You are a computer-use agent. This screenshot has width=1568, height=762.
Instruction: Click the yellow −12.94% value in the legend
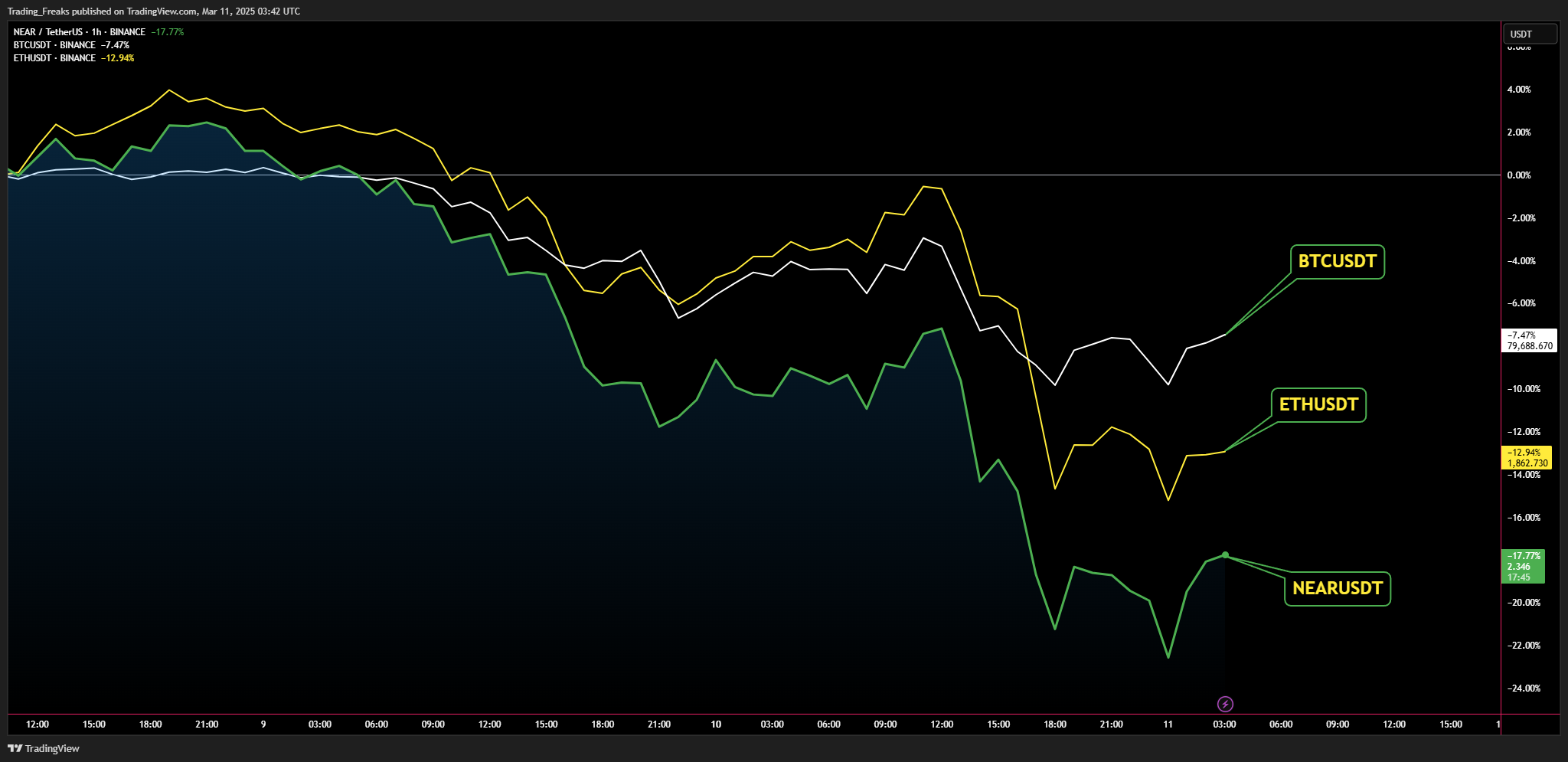pos(117,58)
